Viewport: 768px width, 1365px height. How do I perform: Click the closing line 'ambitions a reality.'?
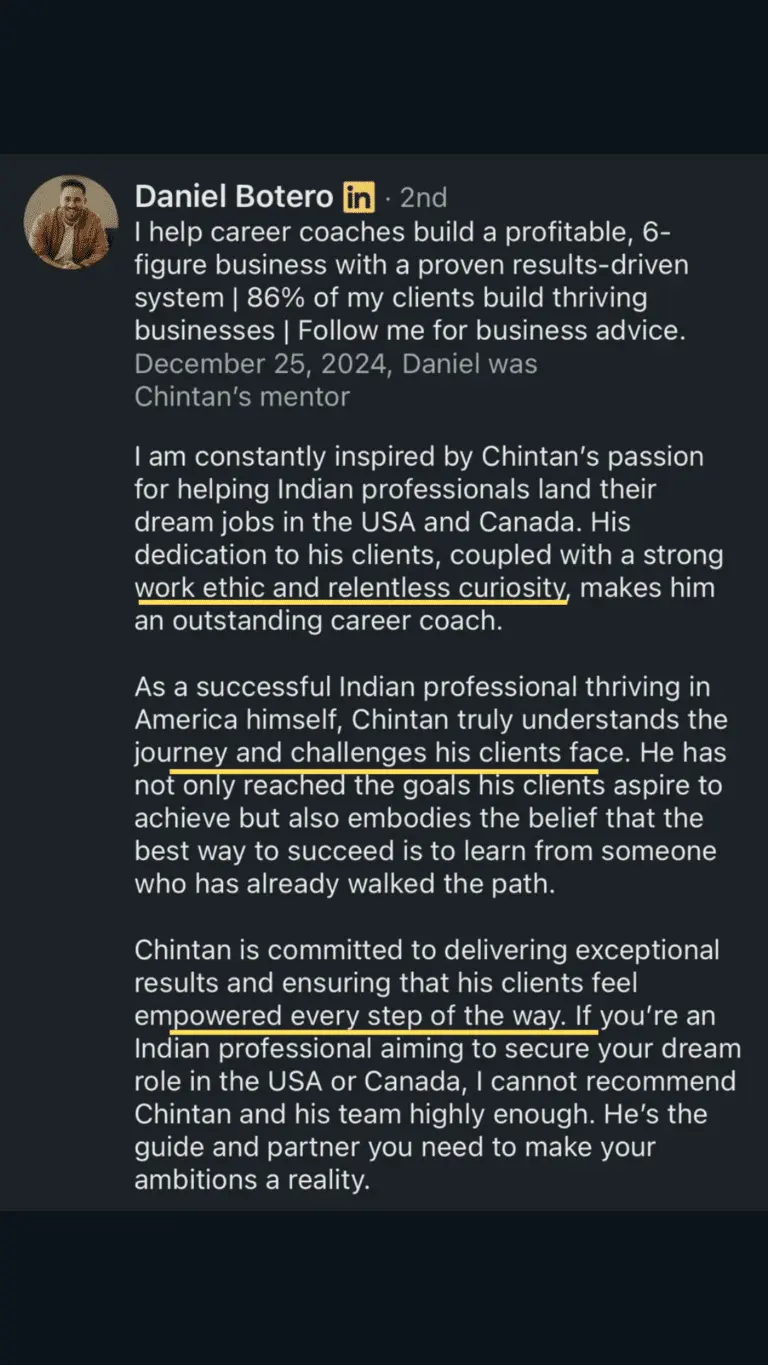[x=252, y=1180]
